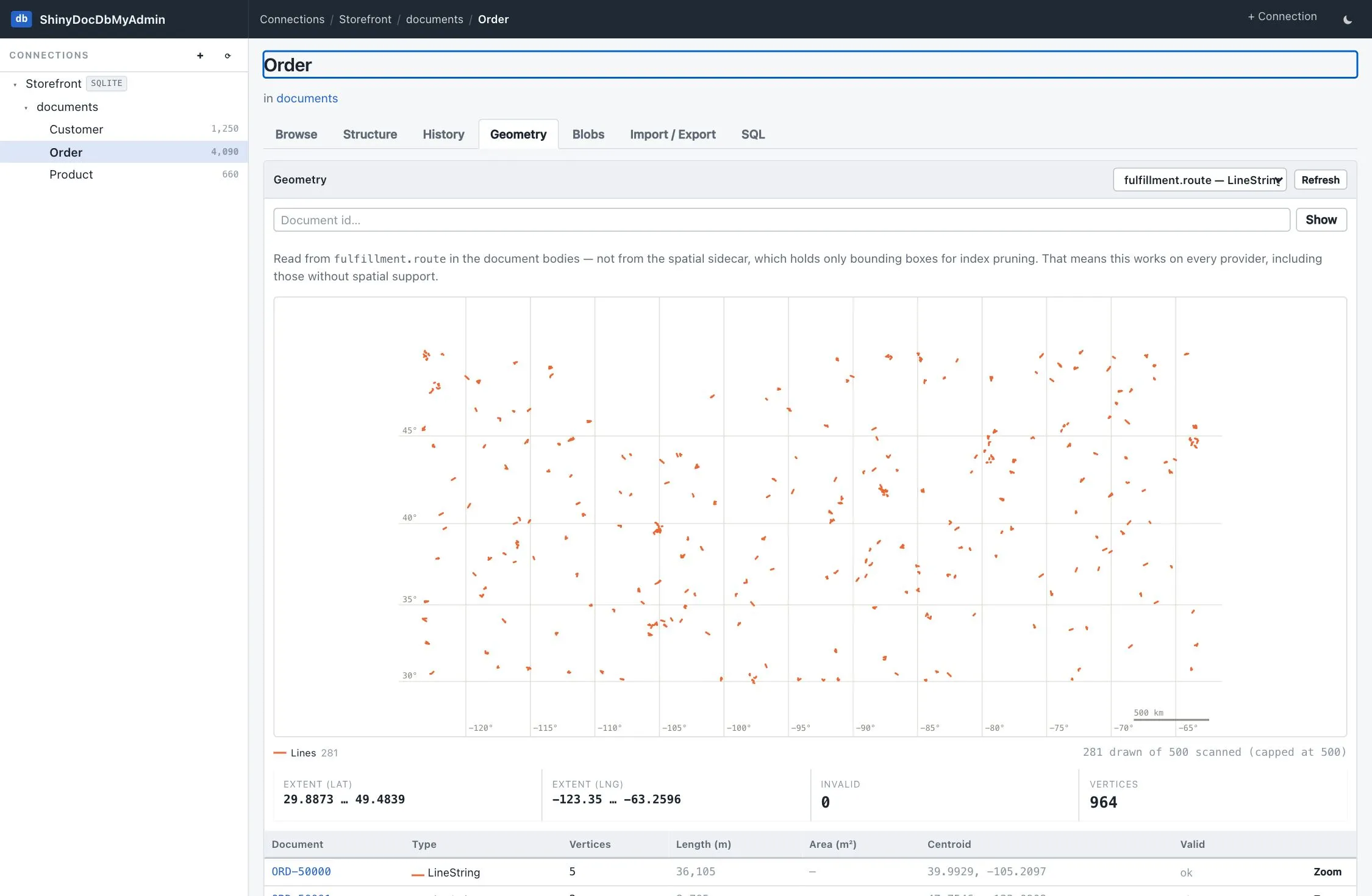Screen dimensions: 1372x896
Task: Add a connection with sidebar plus icon
Action: [x=200, y=55]
